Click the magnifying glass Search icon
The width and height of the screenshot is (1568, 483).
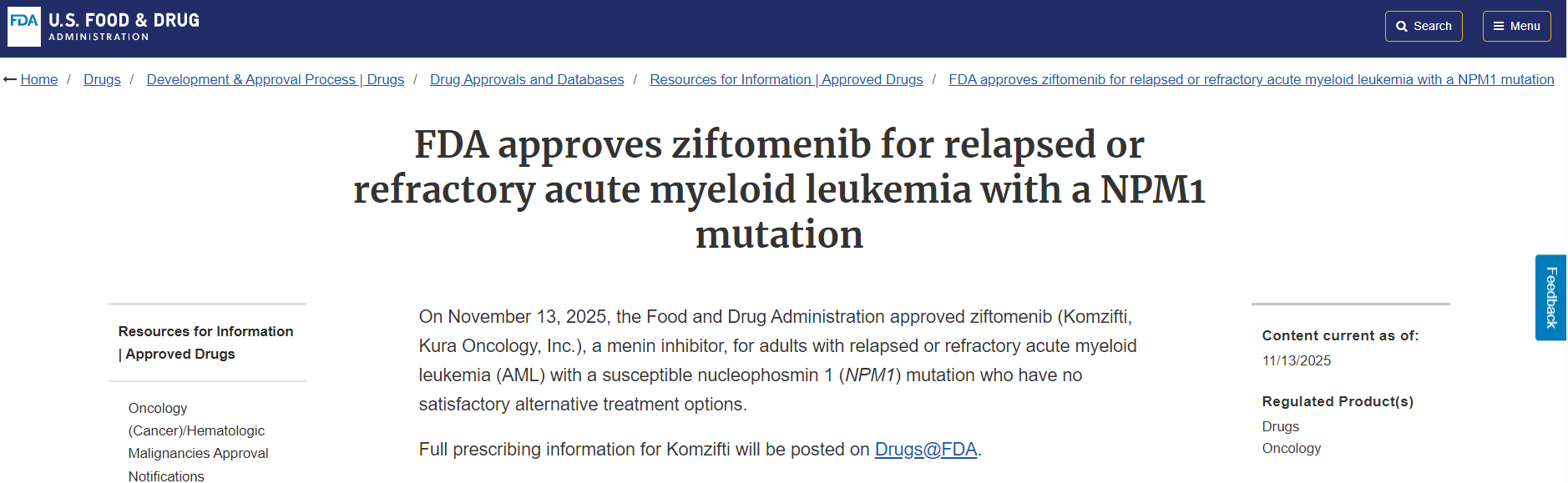(1402, 27)
